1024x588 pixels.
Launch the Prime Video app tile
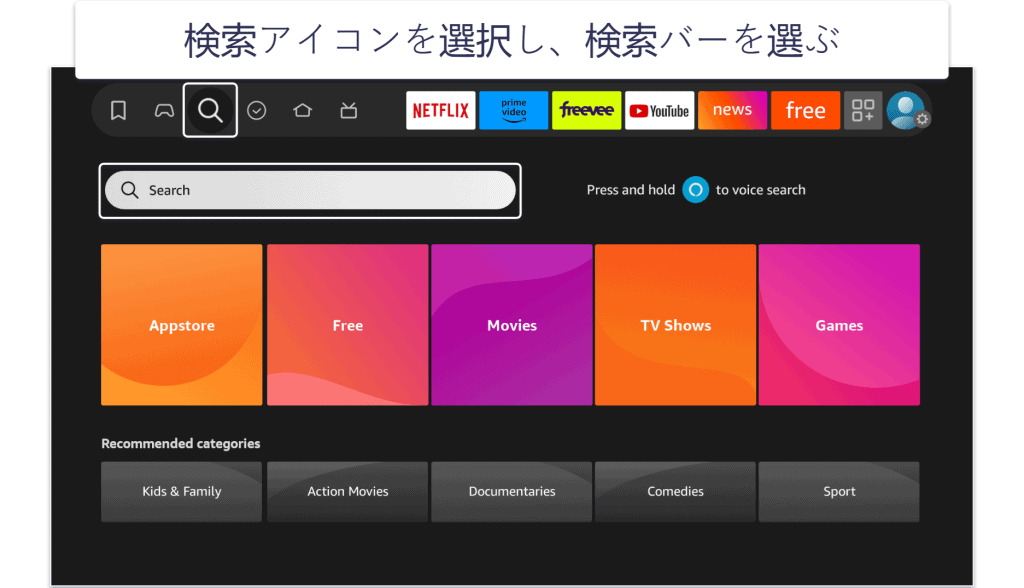click(x=514, y=110)
